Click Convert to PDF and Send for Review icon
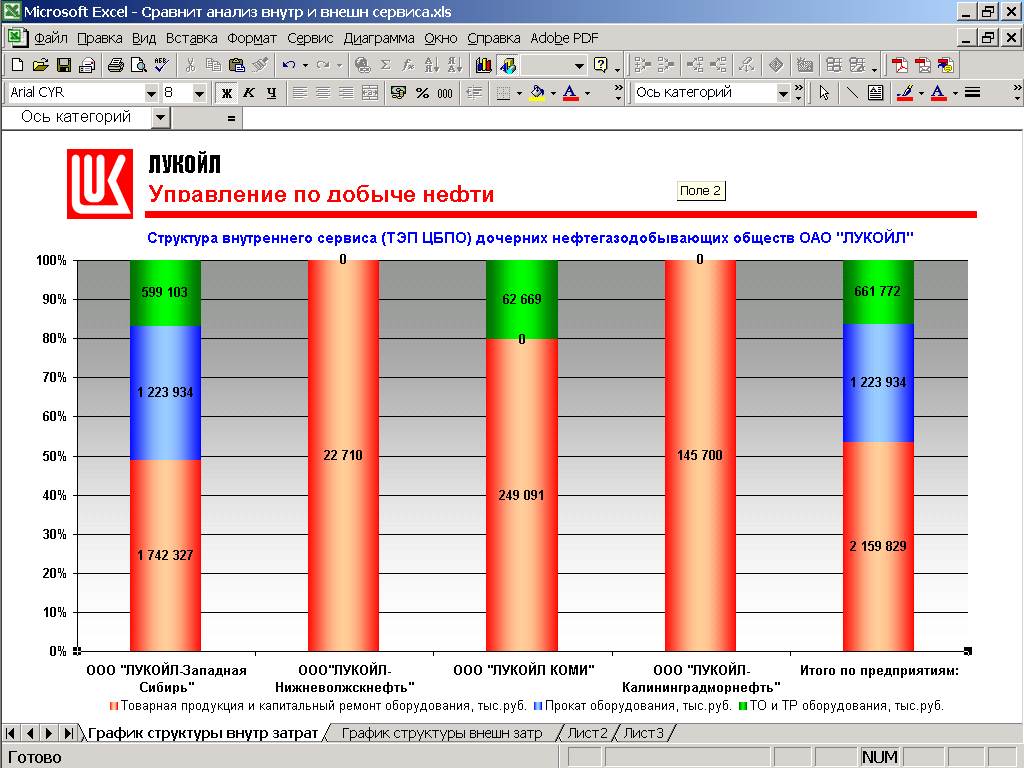Image resolution: width=1024 pixels, height=768 pixels. tap(945, 65)
